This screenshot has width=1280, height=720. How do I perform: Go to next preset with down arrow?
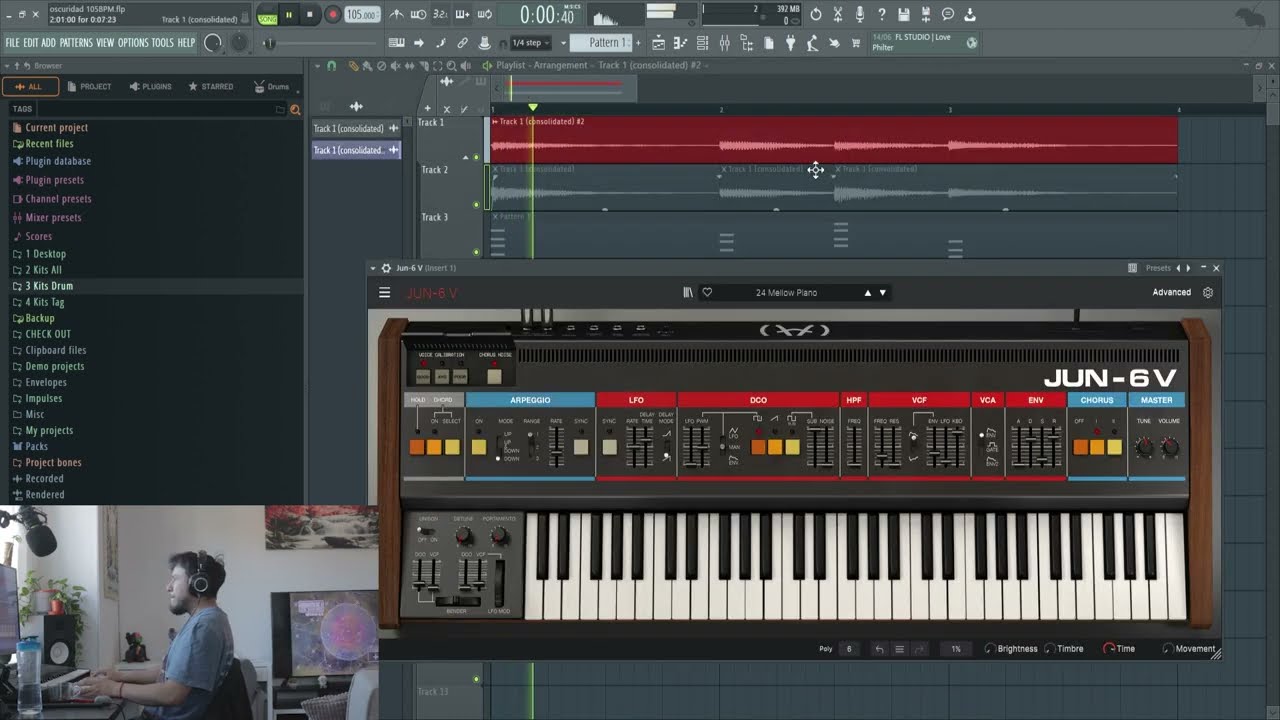(x=882, y=293)
